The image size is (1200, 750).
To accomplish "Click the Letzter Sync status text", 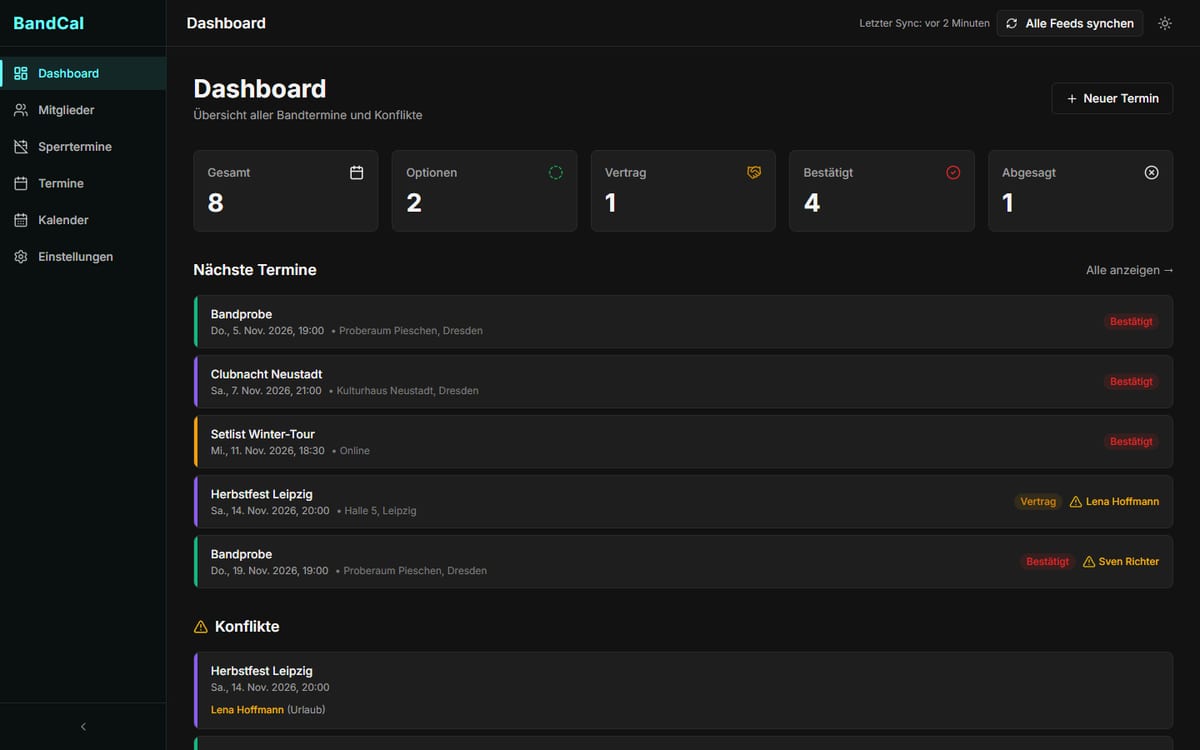I will tap(925, 23).
